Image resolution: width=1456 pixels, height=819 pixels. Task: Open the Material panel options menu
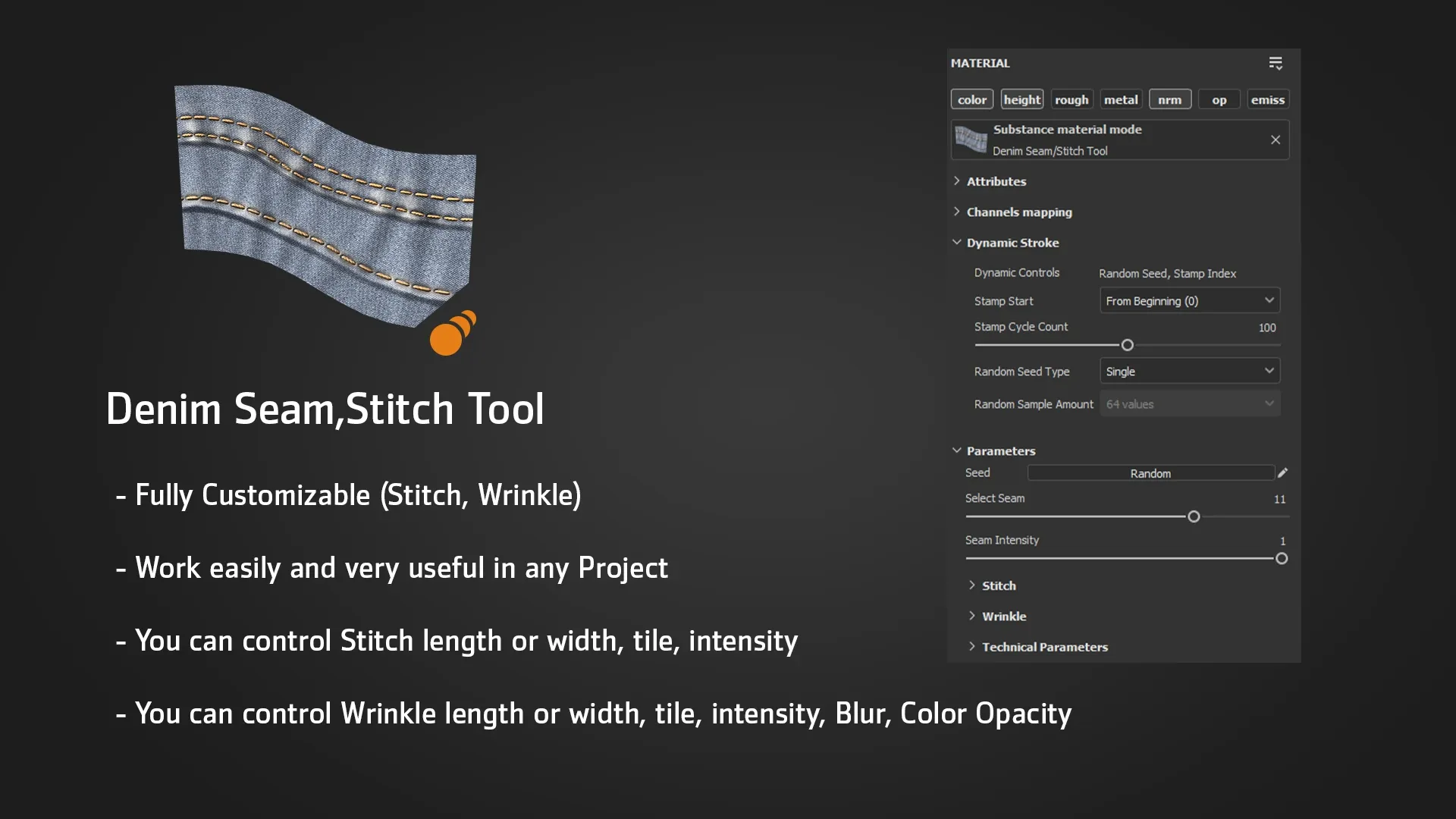(1276, 63)
